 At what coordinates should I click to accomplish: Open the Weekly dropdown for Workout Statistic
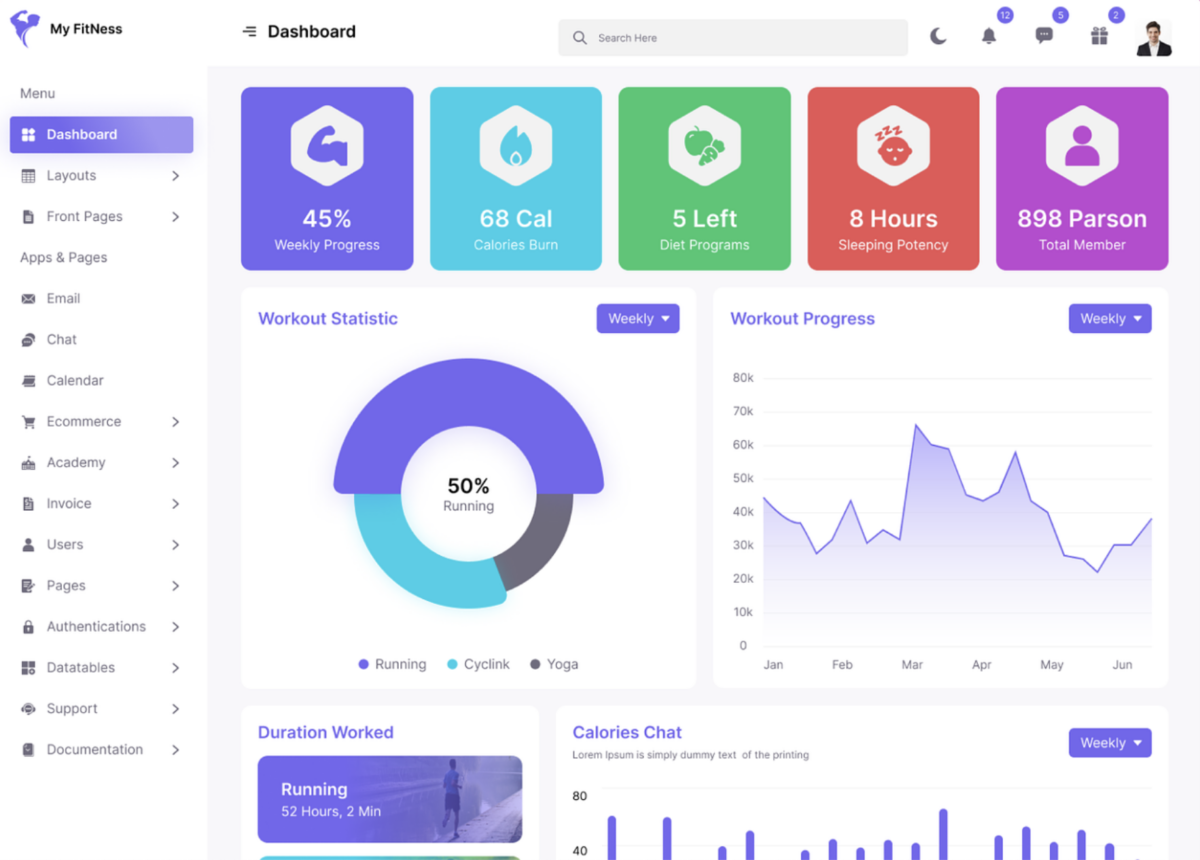[638, 318]
